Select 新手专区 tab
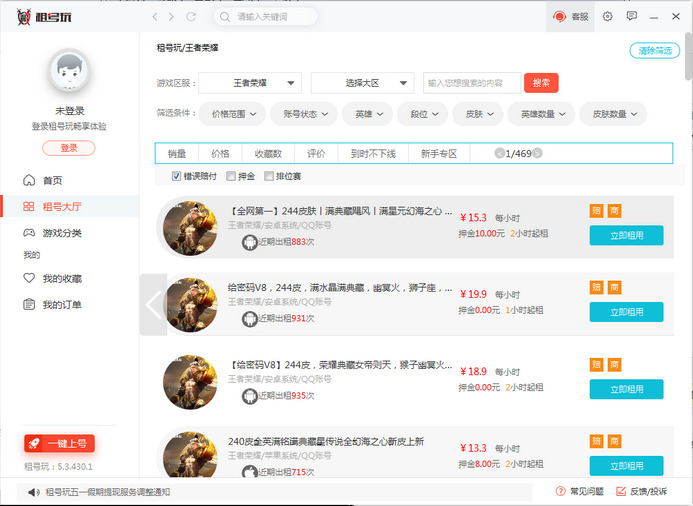693x506 pixels. point(439,154)
